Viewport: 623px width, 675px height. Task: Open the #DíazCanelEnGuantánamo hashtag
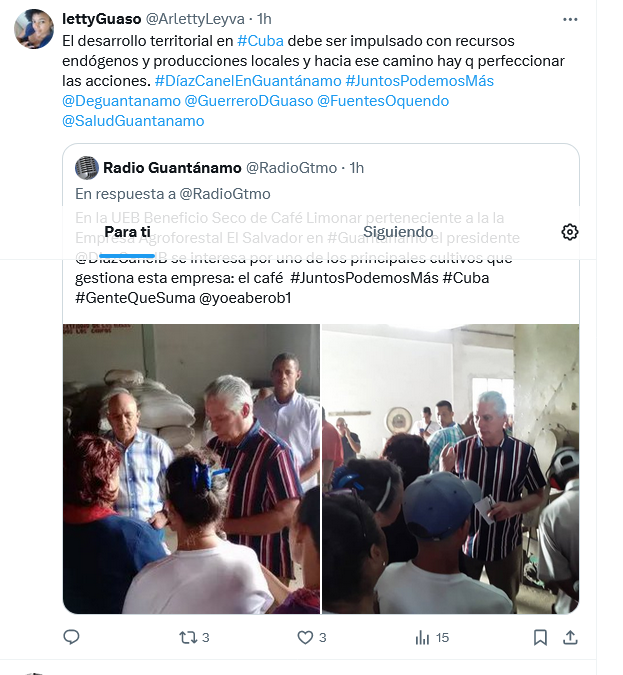[248, 81]
